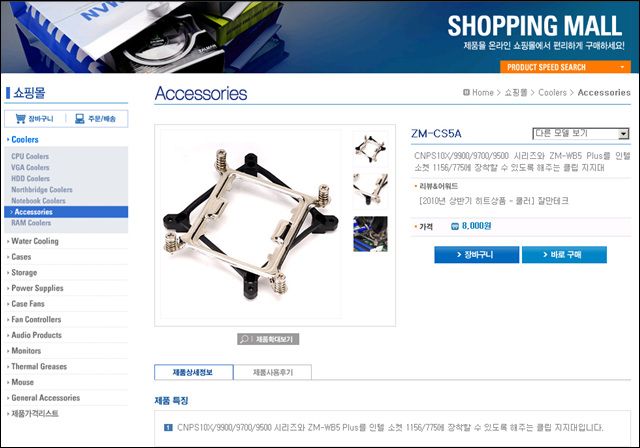
Task: Click the order/delivery computer icon
Action: pos(80,119)
